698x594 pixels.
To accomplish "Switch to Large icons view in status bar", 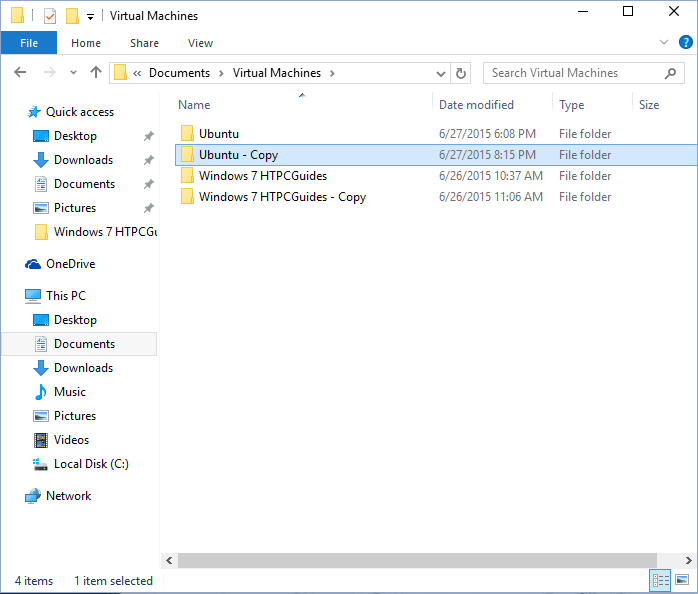I will [682, 580].
